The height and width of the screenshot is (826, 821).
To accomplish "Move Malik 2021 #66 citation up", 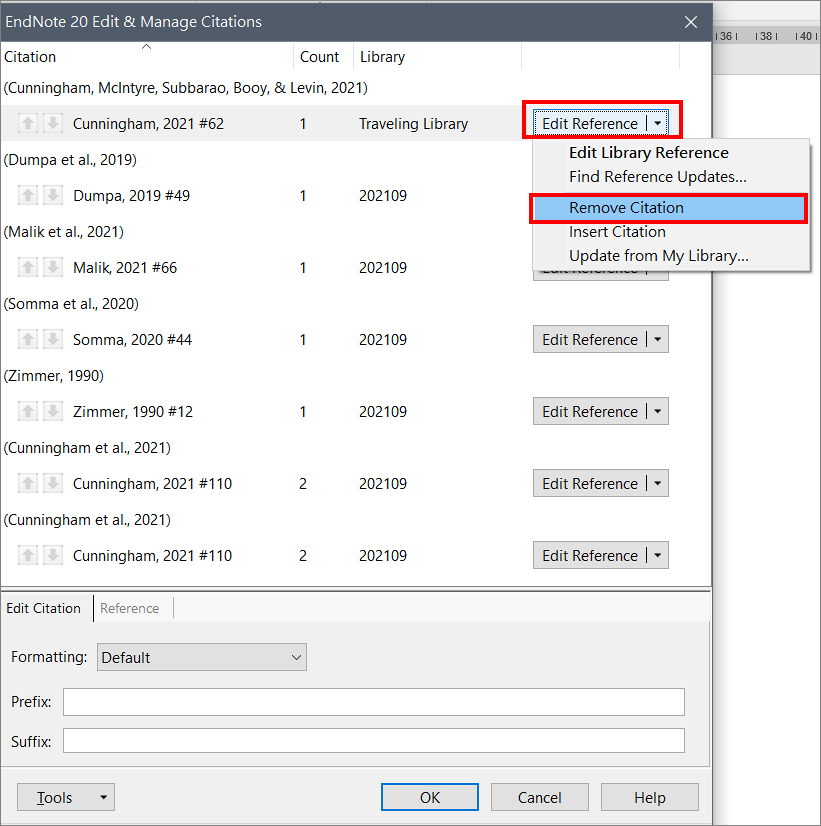I will pos(28,268).
